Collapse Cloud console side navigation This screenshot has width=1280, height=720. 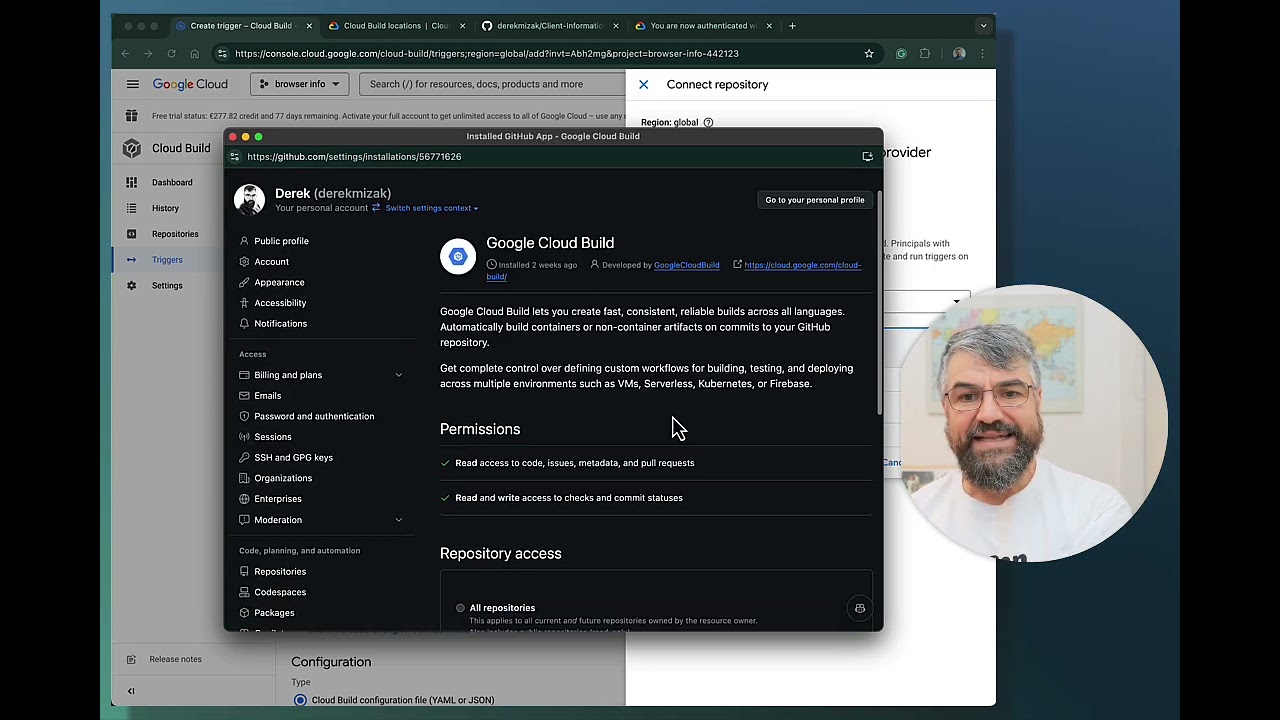click(131, 691)
